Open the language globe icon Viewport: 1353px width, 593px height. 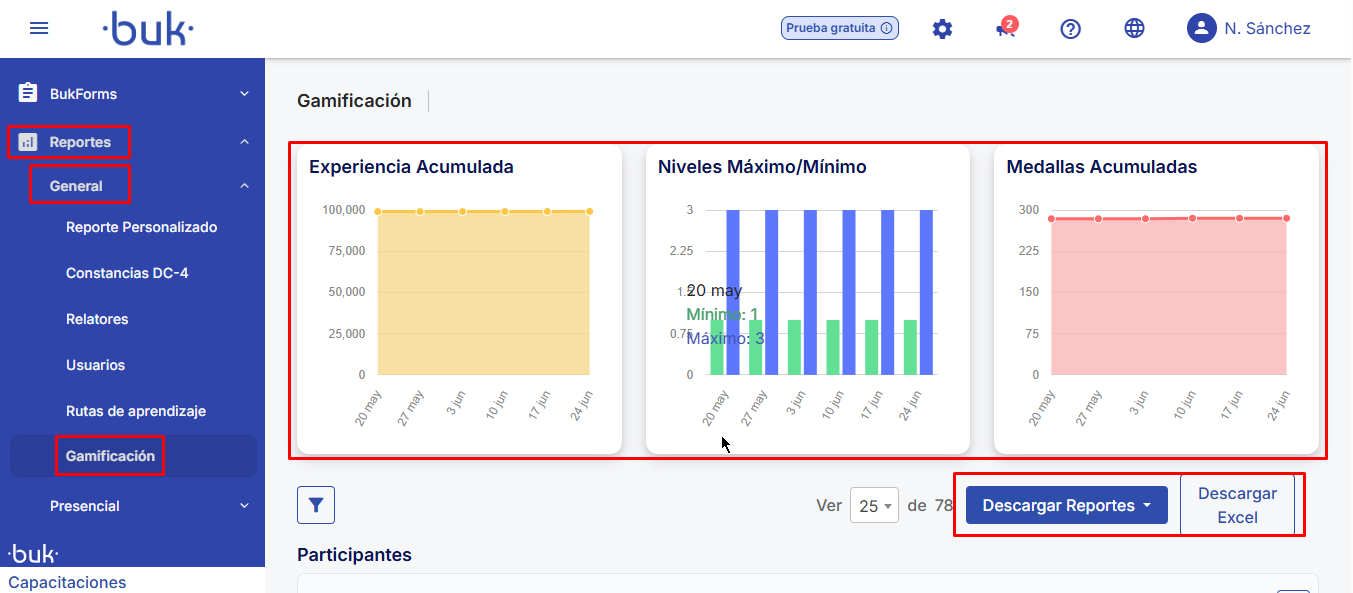point(1134,29)
